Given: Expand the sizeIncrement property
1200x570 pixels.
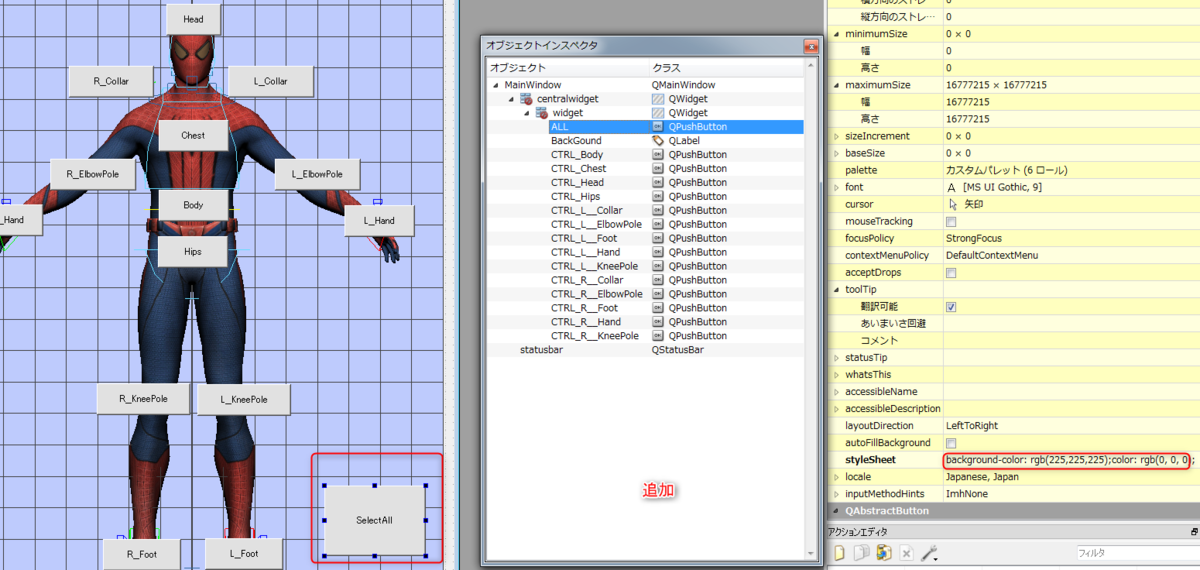Looking at the screenshot, I should pos(837,136).
